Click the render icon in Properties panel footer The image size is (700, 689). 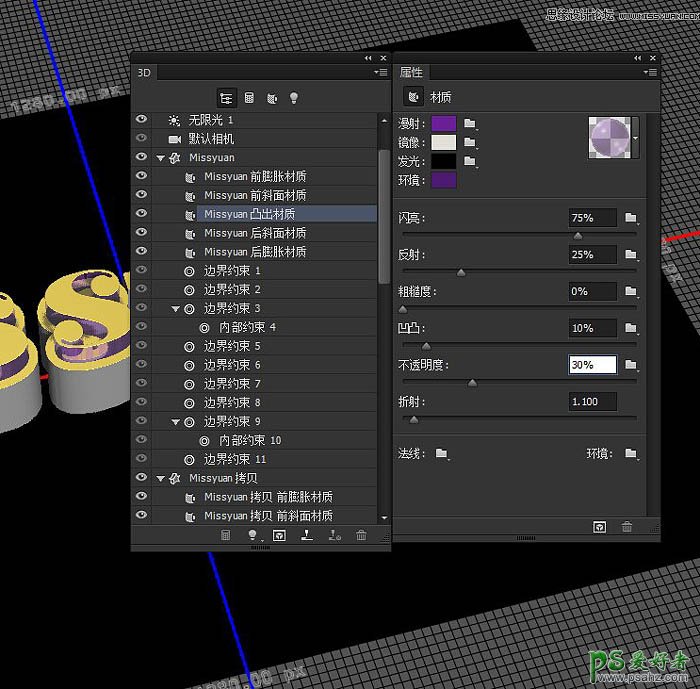tap(599, 527)
